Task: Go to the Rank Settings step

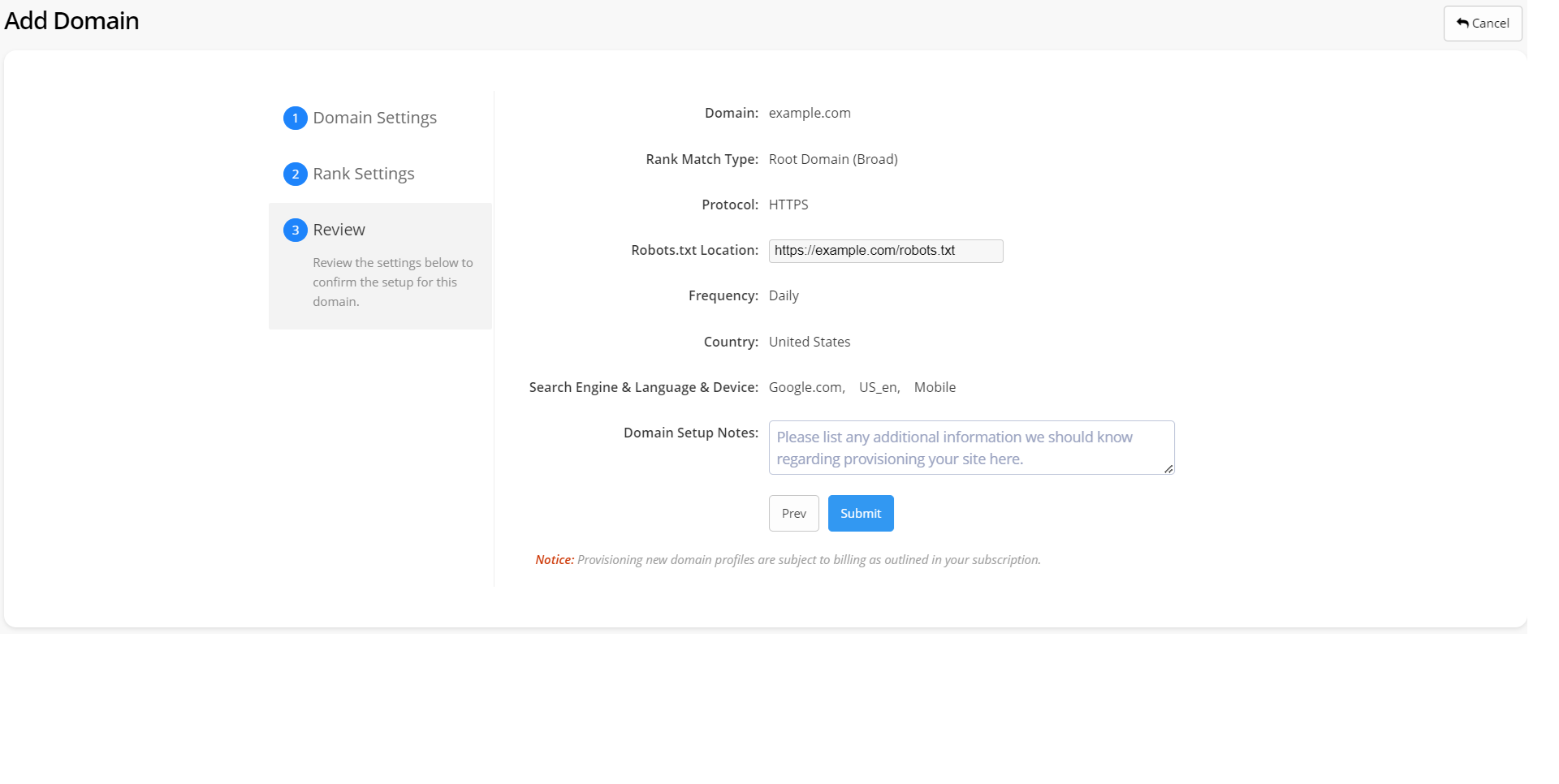Action: (x=363, y=174)
